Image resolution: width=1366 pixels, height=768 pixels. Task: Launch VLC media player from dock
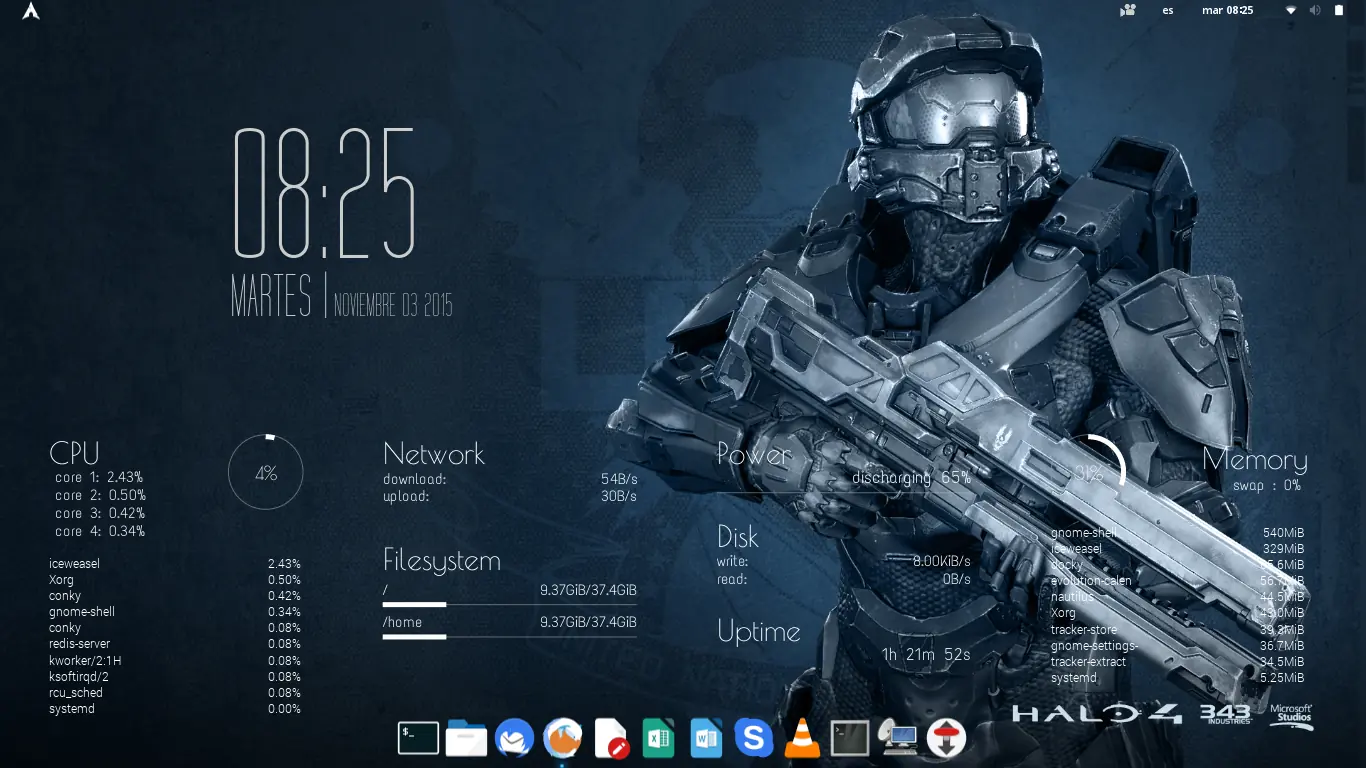click(x=802, y=738)
